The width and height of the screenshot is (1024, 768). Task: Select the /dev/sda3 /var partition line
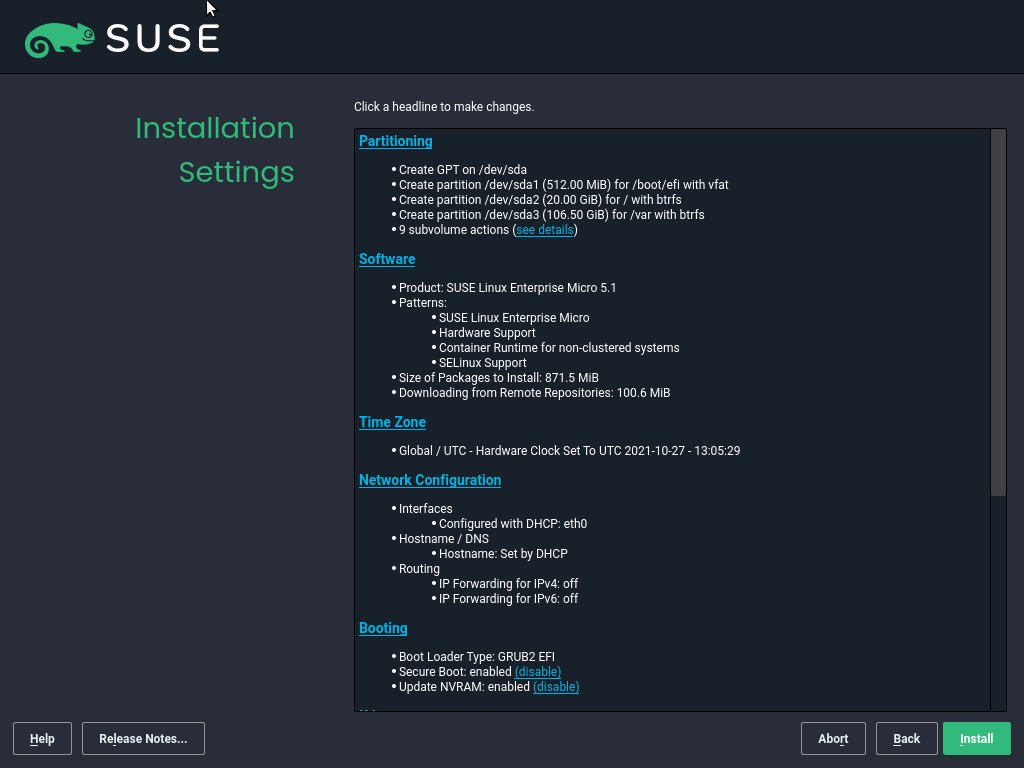[551, 215]
